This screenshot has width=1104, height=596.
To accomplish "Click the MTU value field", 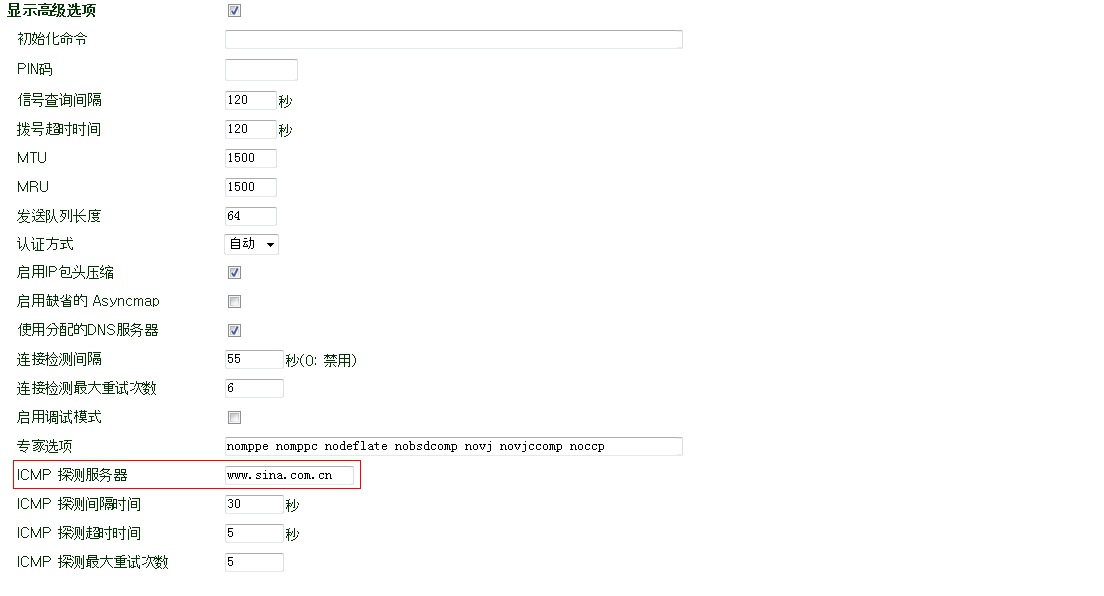I will [250, 158].
